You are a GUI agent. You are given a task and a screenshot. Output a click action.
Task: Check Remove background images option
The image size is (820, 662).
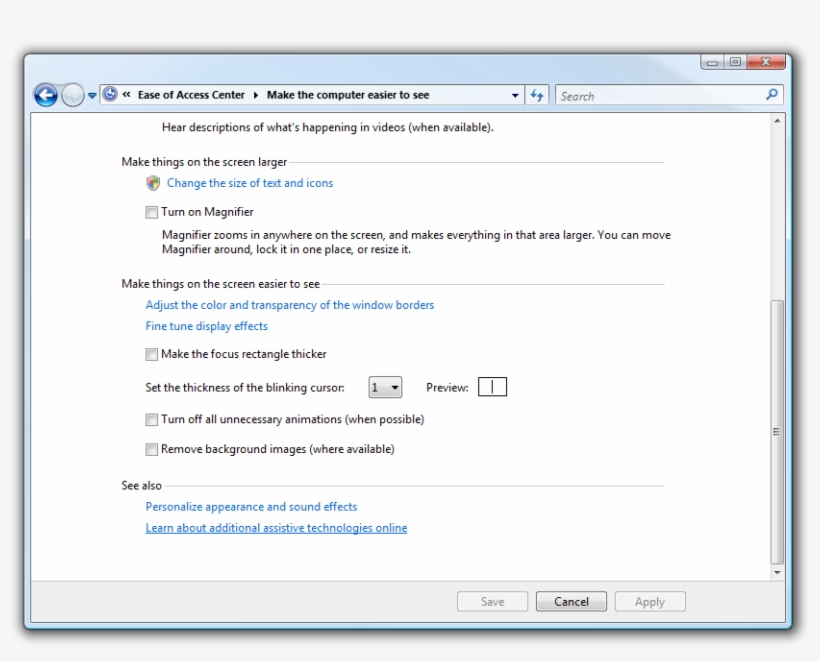point(151,447)
